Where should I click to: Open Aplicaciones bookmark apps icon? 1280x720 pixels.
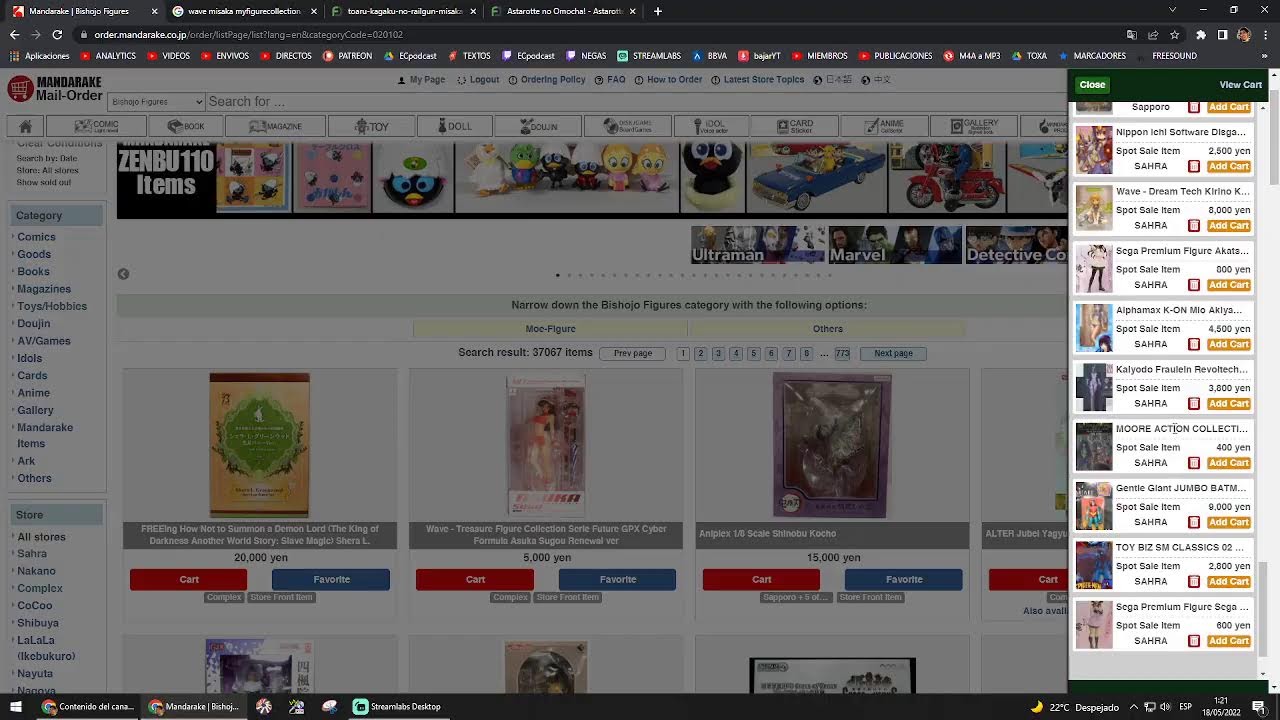point(40,56)
